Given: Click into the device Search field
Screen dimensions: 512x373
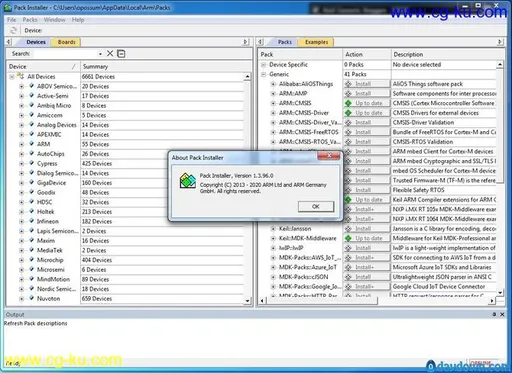Looking at the screenshot, I should coord(66,54).
